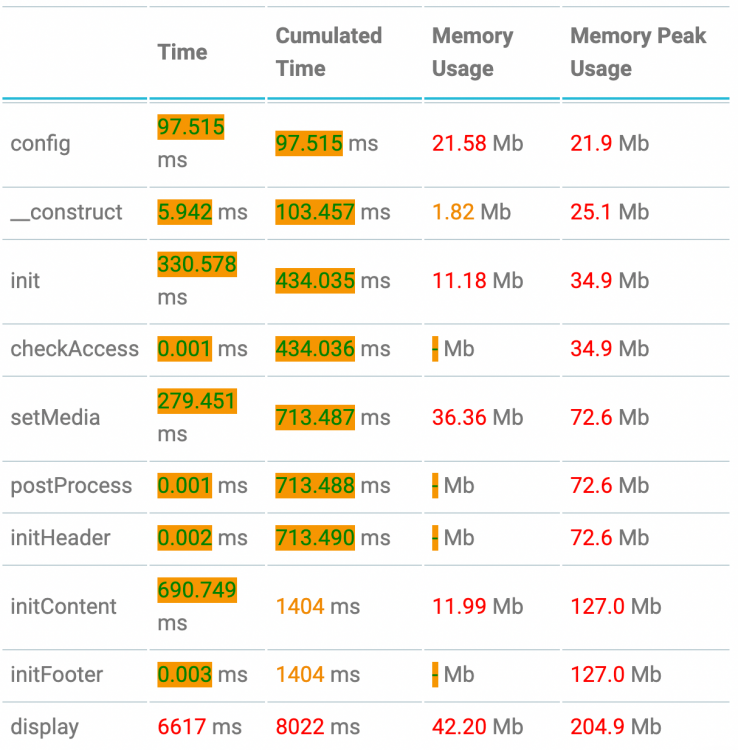Select the initFooter row label
This screenshot has height=750, width=738.
(x=56, y=675)
